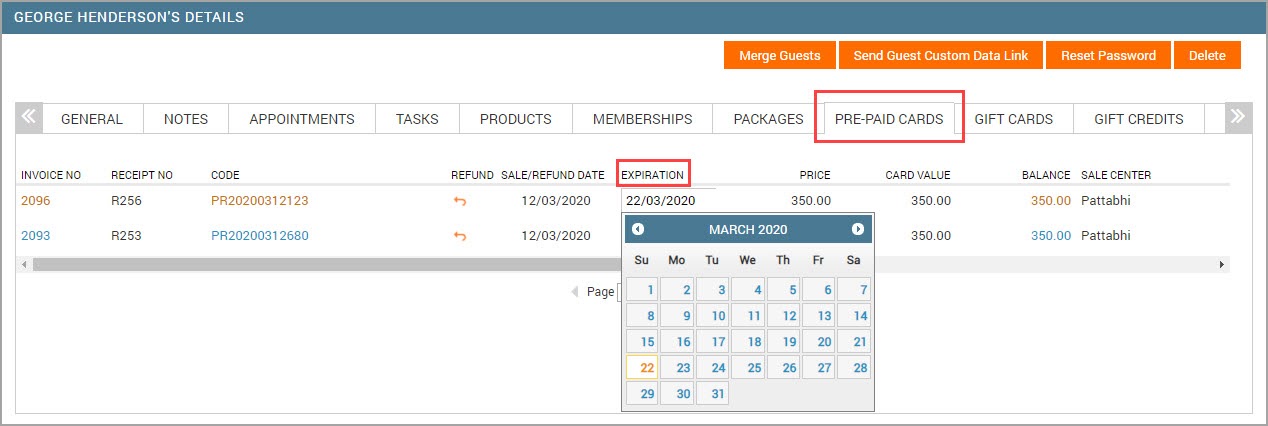Switch to the Packages tab
Image resolution: width=1268 pixels, height=426 pixels.
pyautogui.click(x=768, y=118)
